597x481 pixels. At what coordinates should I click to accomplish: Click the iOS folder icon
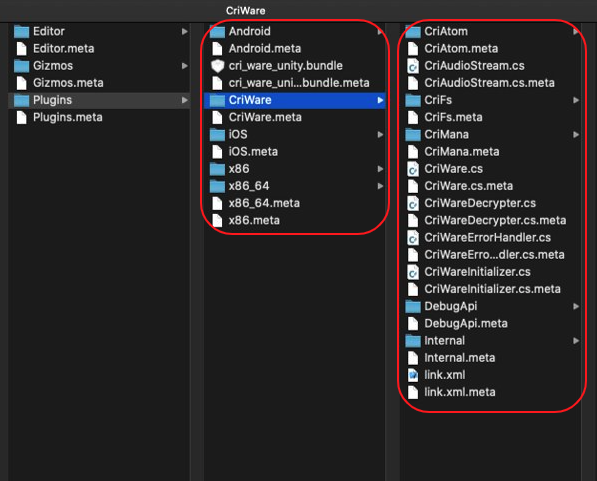pos(217,134)
